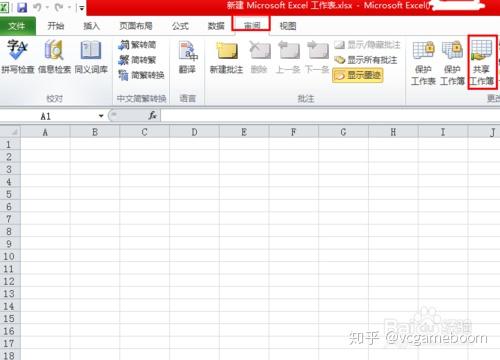Click the 新建批注 new comment icon
Screen dimensions: 500x360
click(227, 56)
